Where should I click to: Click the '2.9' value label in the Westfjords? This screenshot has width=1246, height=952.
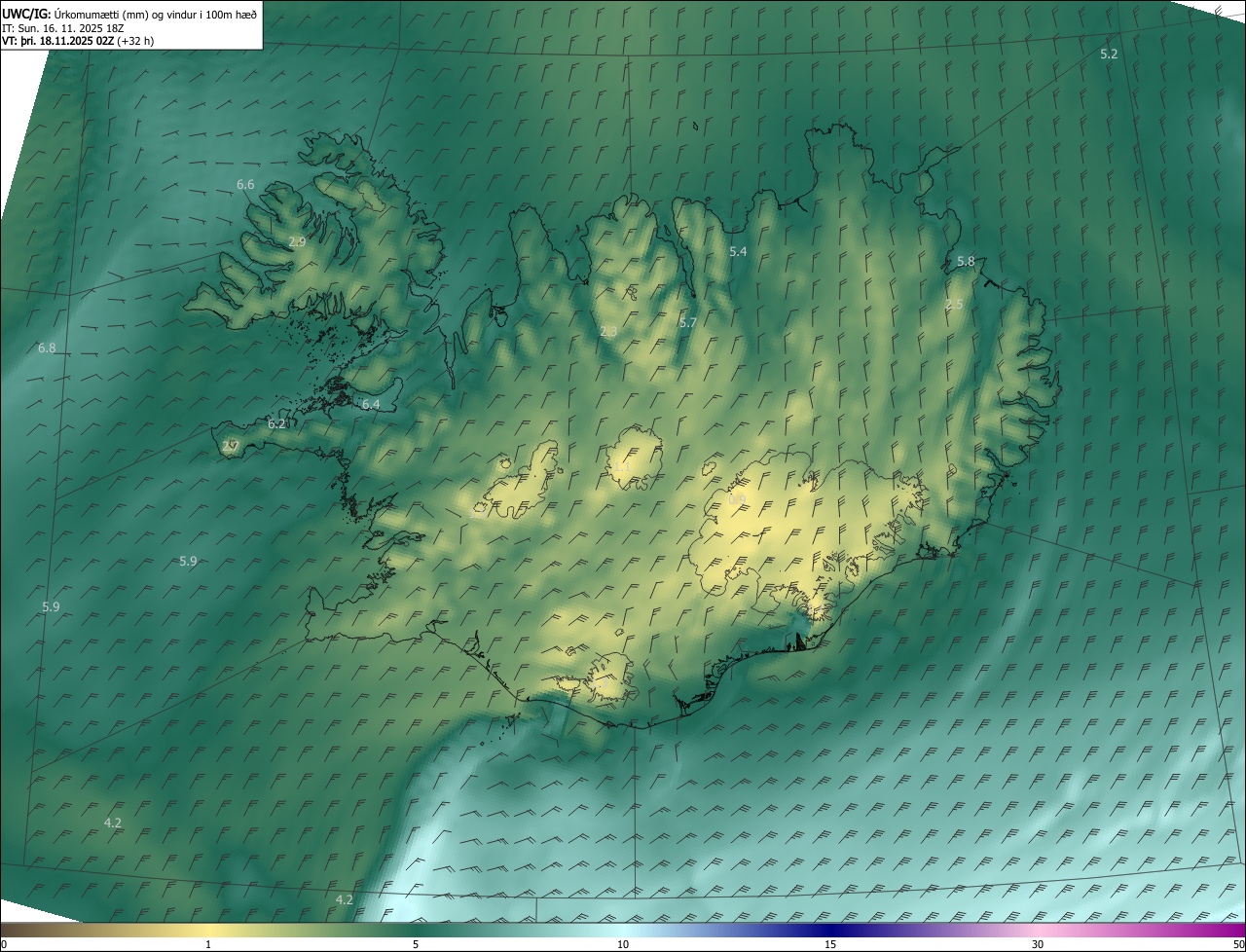297,241
